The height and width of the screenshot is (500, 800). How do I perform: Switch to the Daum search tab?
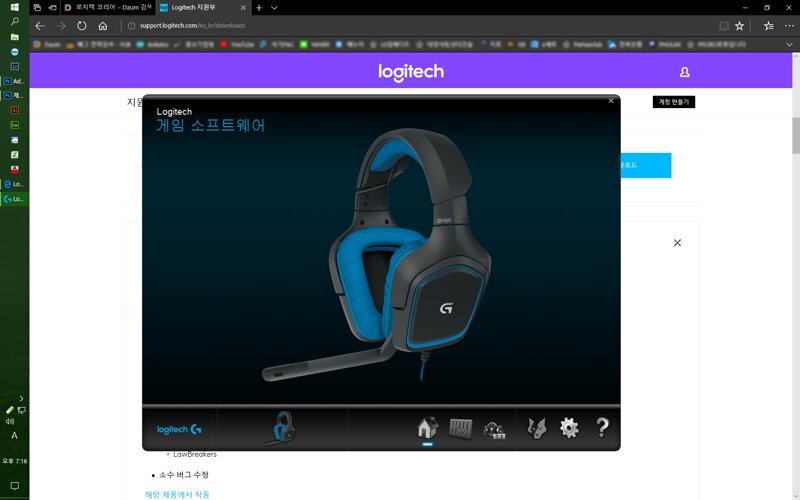[109, 8]
